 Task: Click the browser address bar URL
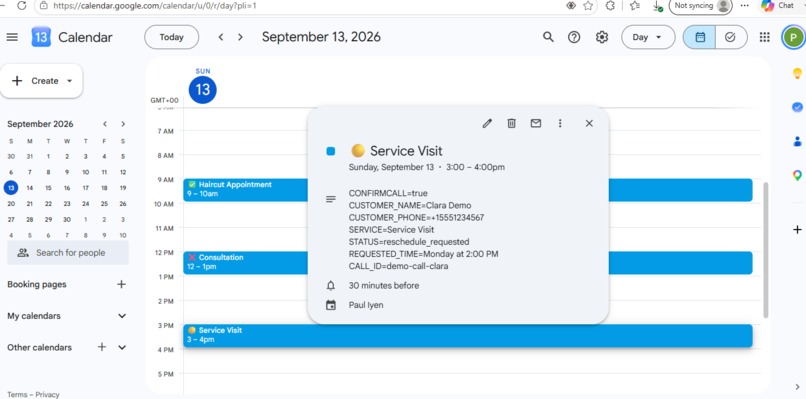click(155, 6)
